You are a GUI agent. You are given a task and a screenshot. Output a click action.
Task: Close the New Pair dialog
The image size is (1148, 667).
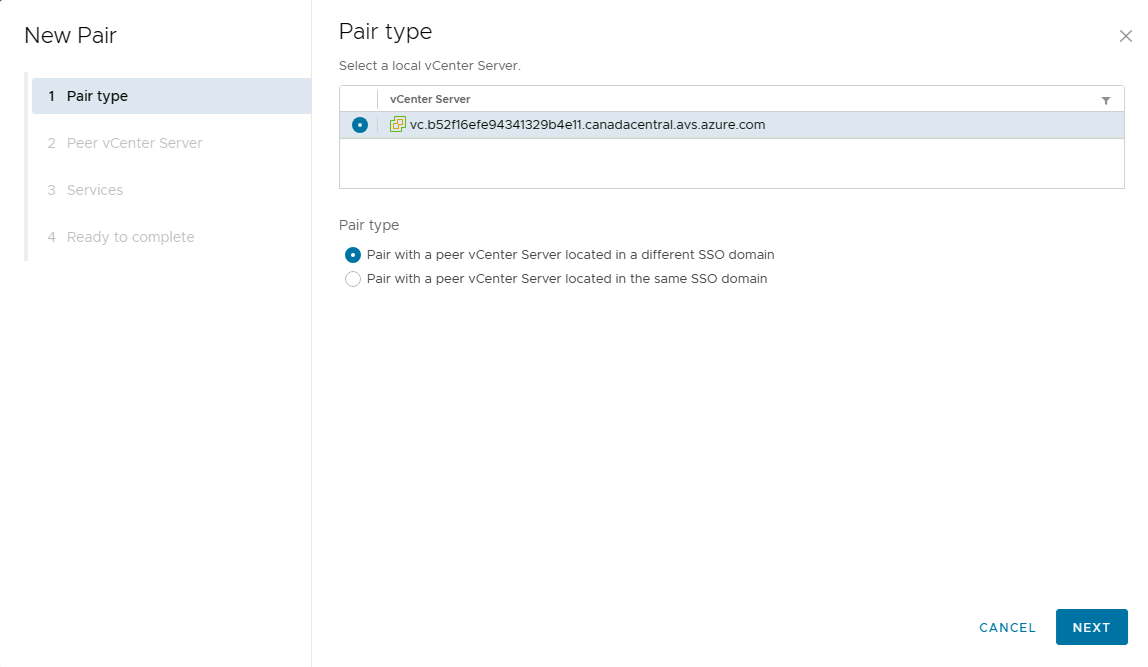(1125, 36)
